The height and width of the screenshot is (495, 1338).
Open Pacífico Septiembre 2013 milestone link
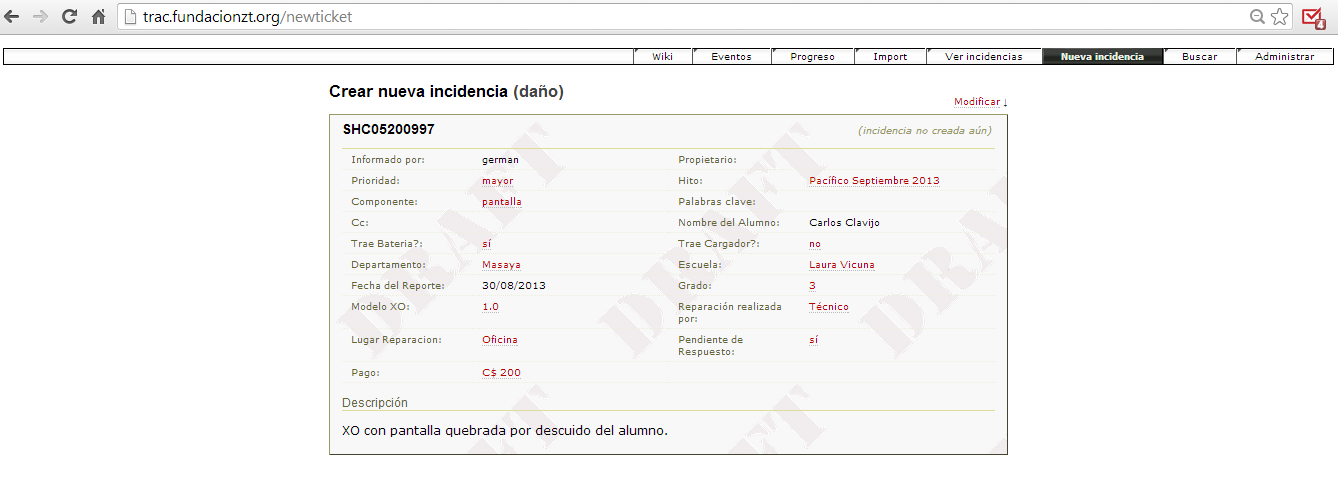point(873,181)
